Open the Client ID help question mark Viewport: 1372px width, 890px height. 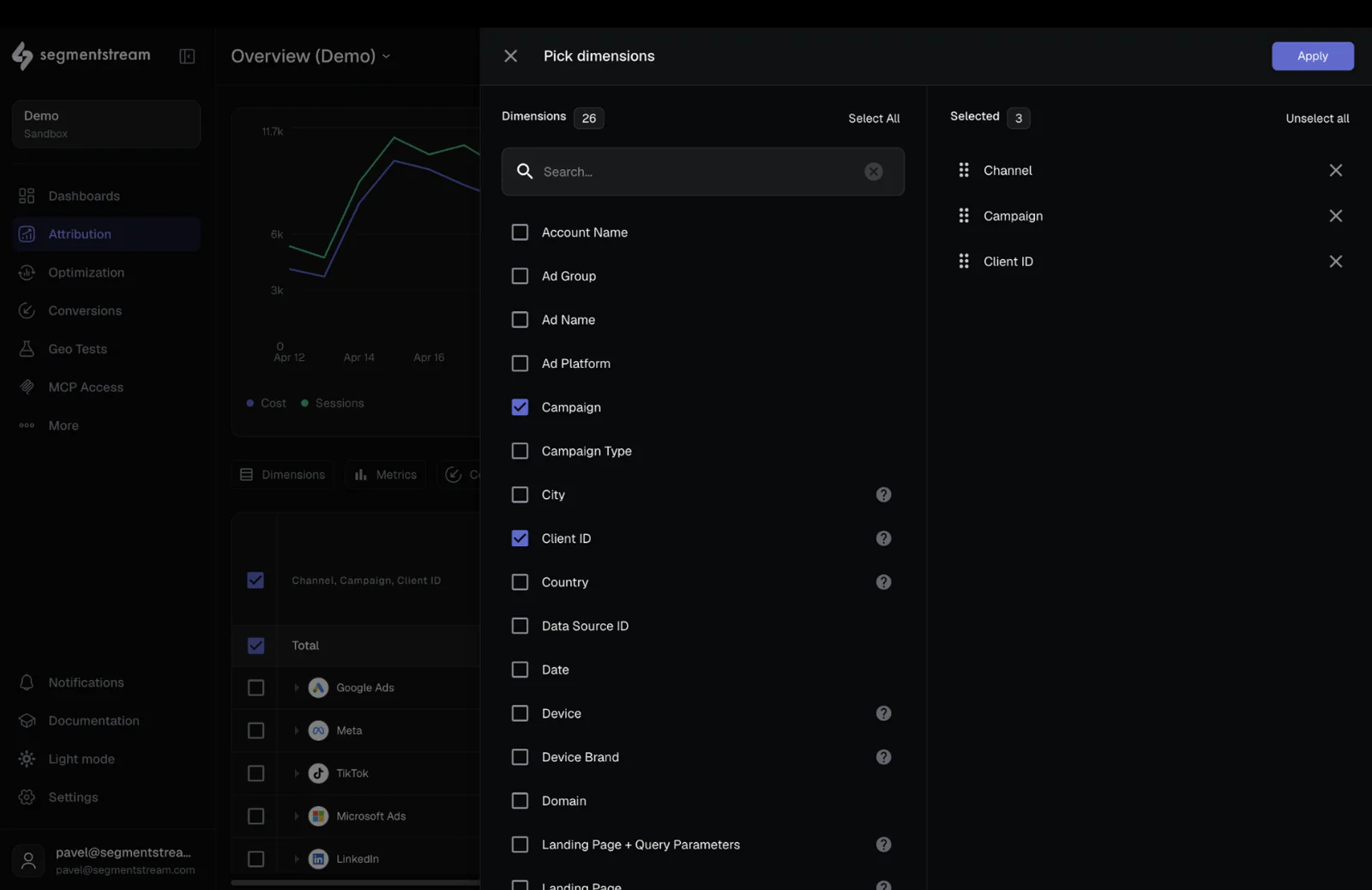coord(883,538)
